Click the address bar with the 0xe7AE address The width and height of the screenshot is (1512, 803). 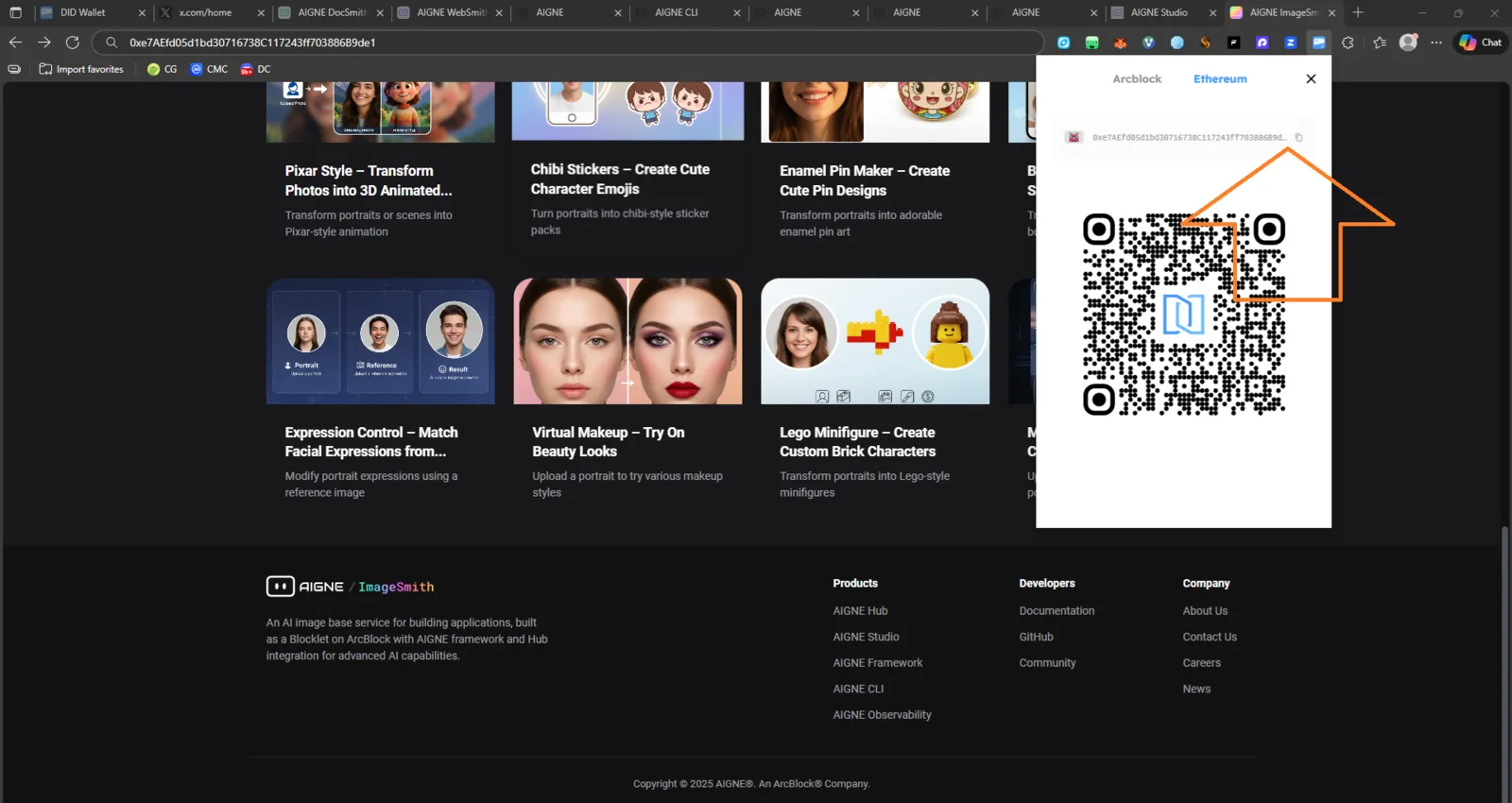pos(568,43)
